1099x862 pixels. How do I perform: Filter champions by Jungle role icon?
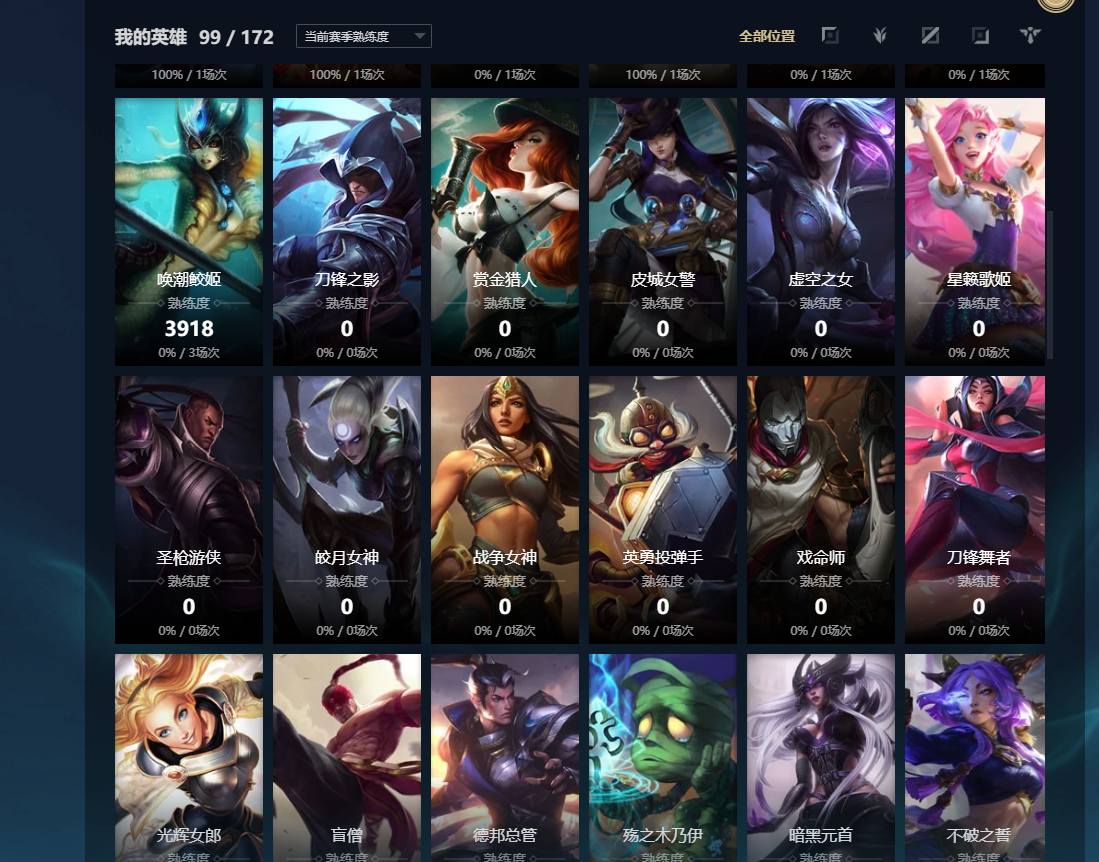click(x=880, y=36)
